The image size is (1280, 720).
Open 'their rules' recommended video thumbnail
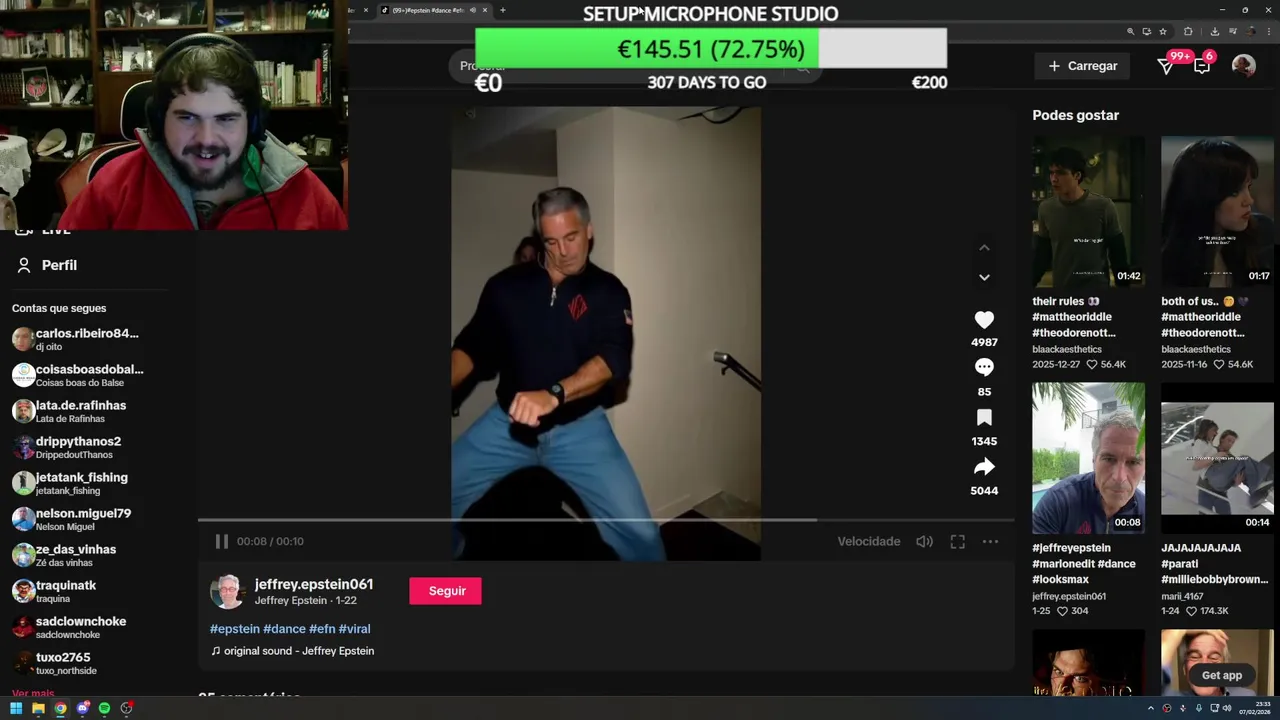1088,212
